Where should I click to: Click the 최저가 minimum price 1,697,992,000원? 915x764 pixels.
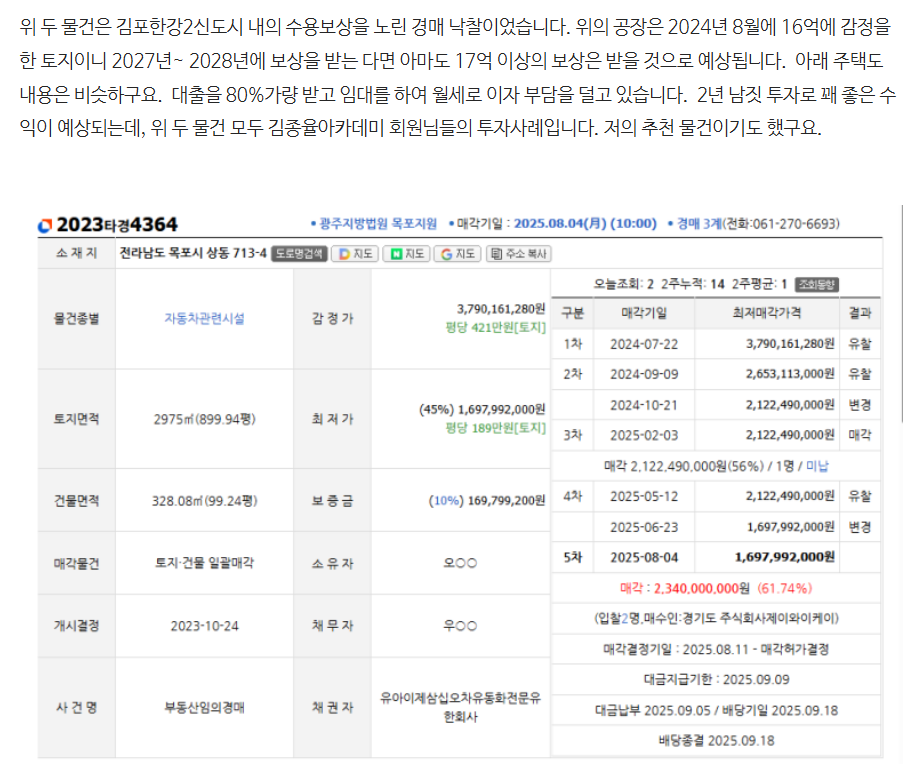click(x=500, y=410)
